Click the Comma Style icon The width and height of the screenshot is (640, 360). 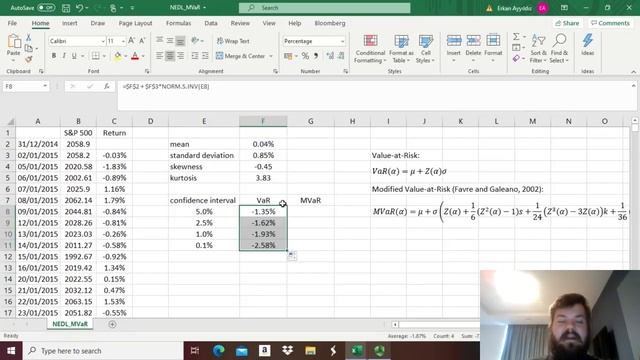(x=316, y=56)
